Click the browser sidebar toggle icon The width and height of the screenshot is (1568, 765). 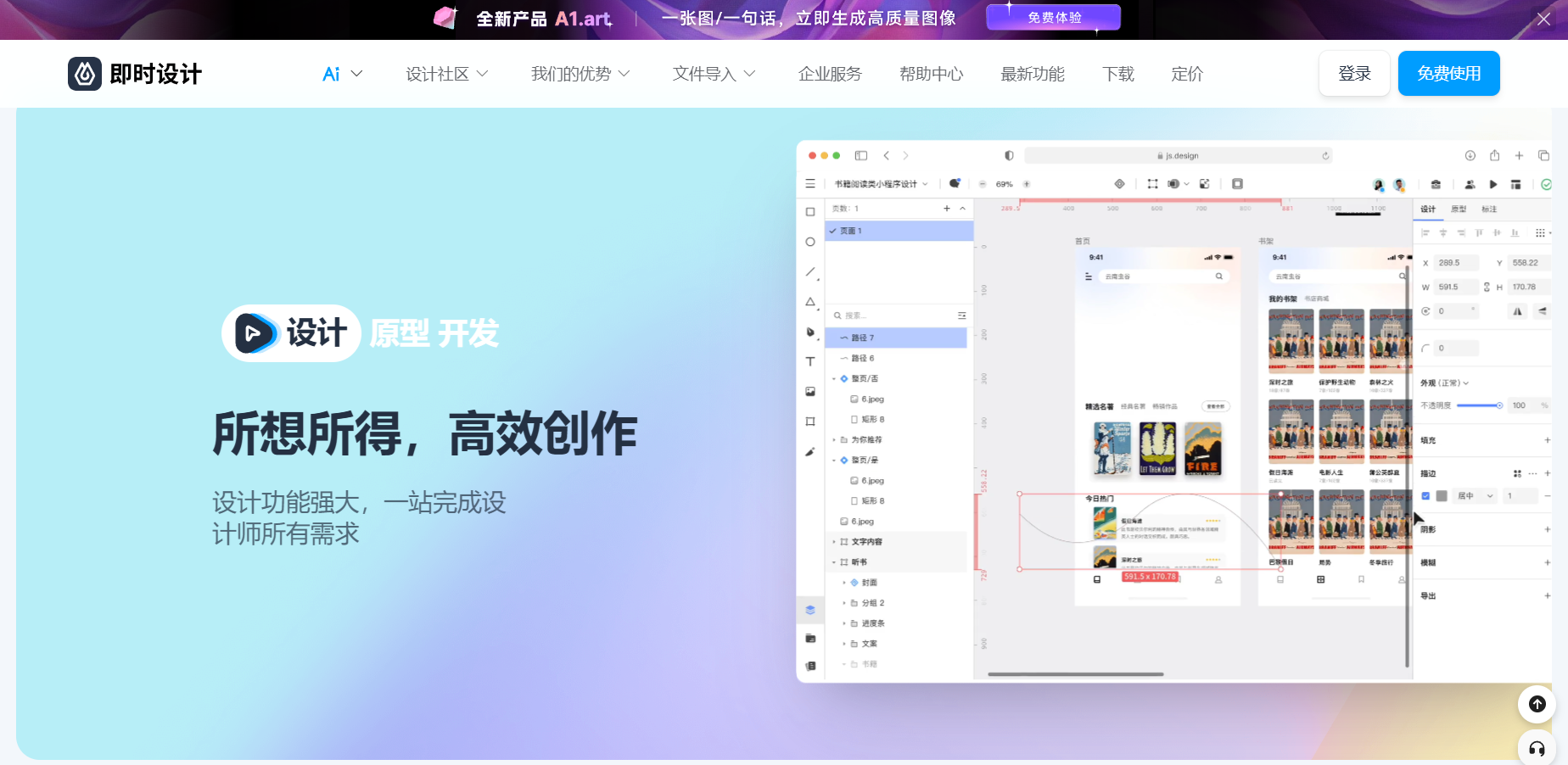point(861,155)
